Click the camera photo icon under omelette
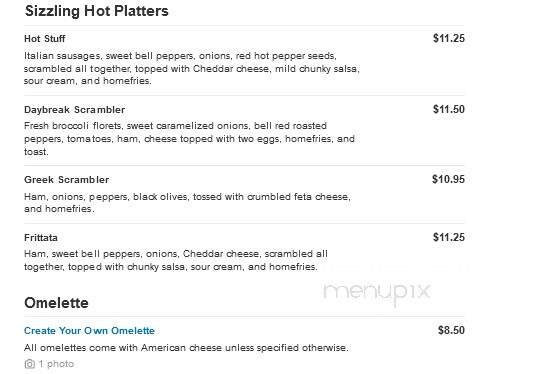This screenshot has width=556, height=374. click(29, 364)
